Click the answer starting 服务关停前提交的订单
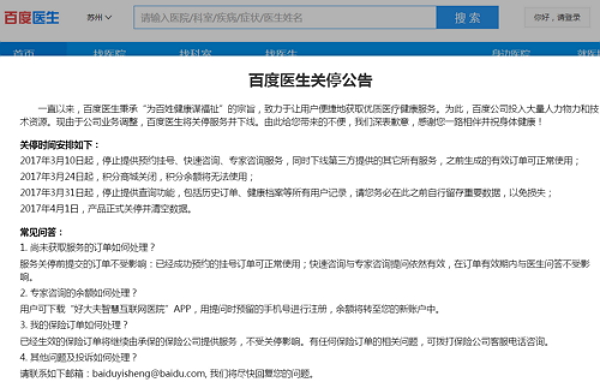This screenshot has height=382, width=600. pyautogui.click(x=305, y=270)
